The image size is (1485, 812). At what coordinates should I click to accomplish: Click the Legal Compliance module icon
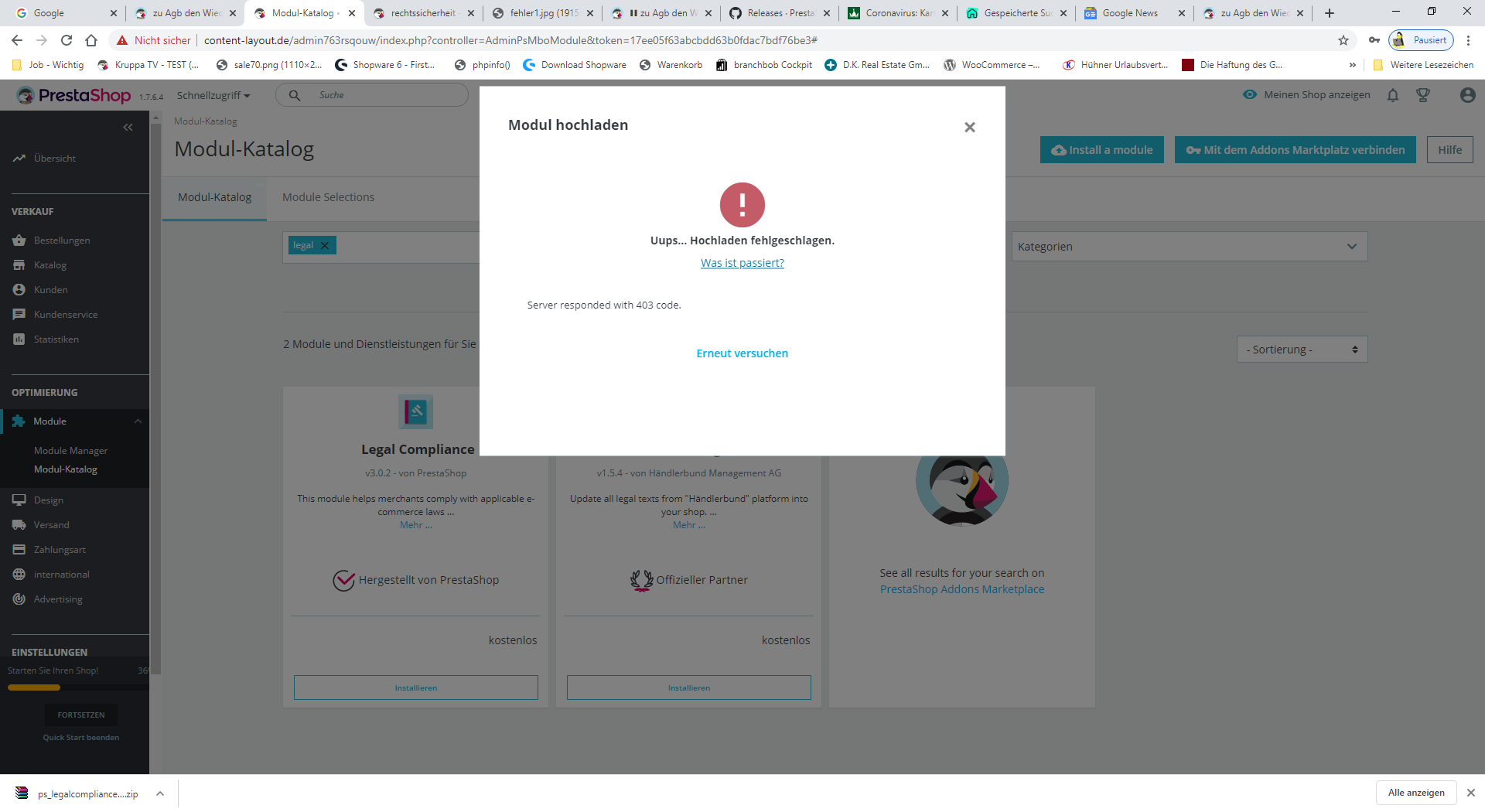pyautogui.click(x=416, y=412)
